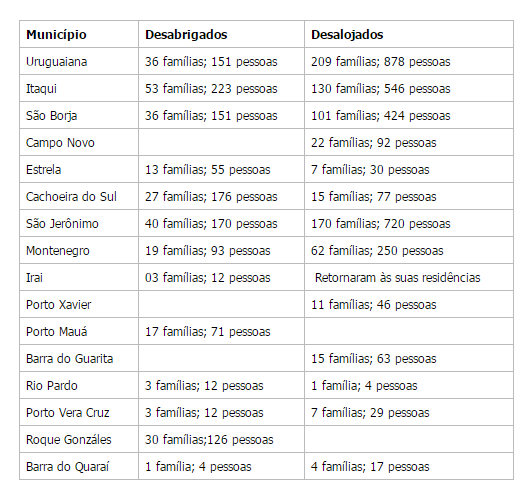Screen dimensions: 532x504
Task: Select Barra do Guarita municipality cell
Action: coord(79,358)
